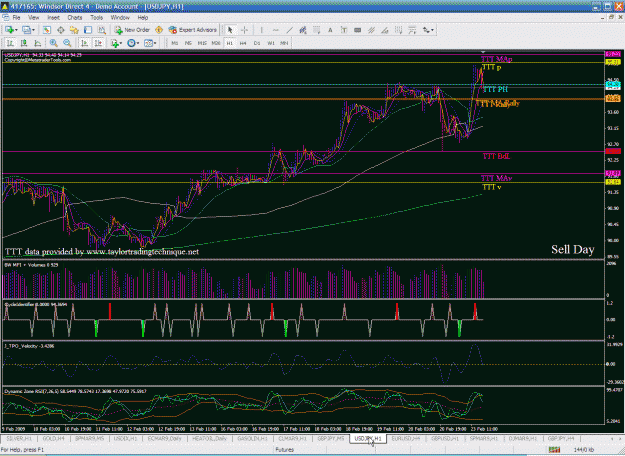Image resolution: width=625 pixels, height=456 pixels.
Task: Click the 144/0 kb traffic indicator
Action: pyautogui.click(x=584, y=450)
